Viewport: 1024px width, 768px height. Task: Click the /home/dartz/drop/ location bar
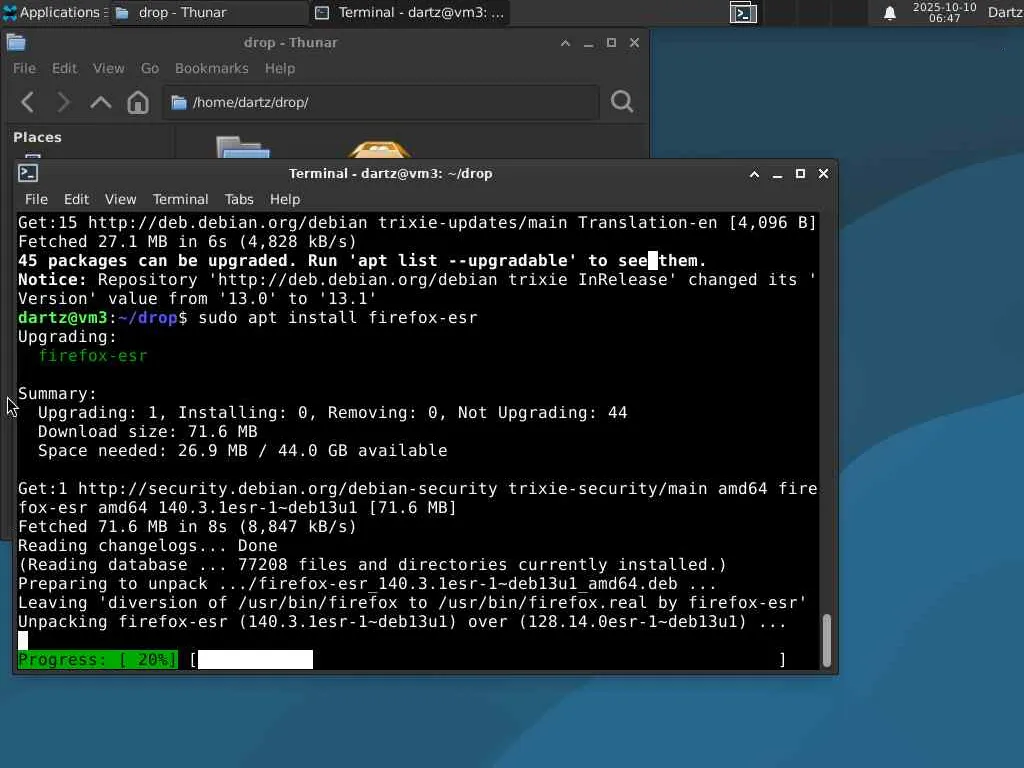coord(381,103)
